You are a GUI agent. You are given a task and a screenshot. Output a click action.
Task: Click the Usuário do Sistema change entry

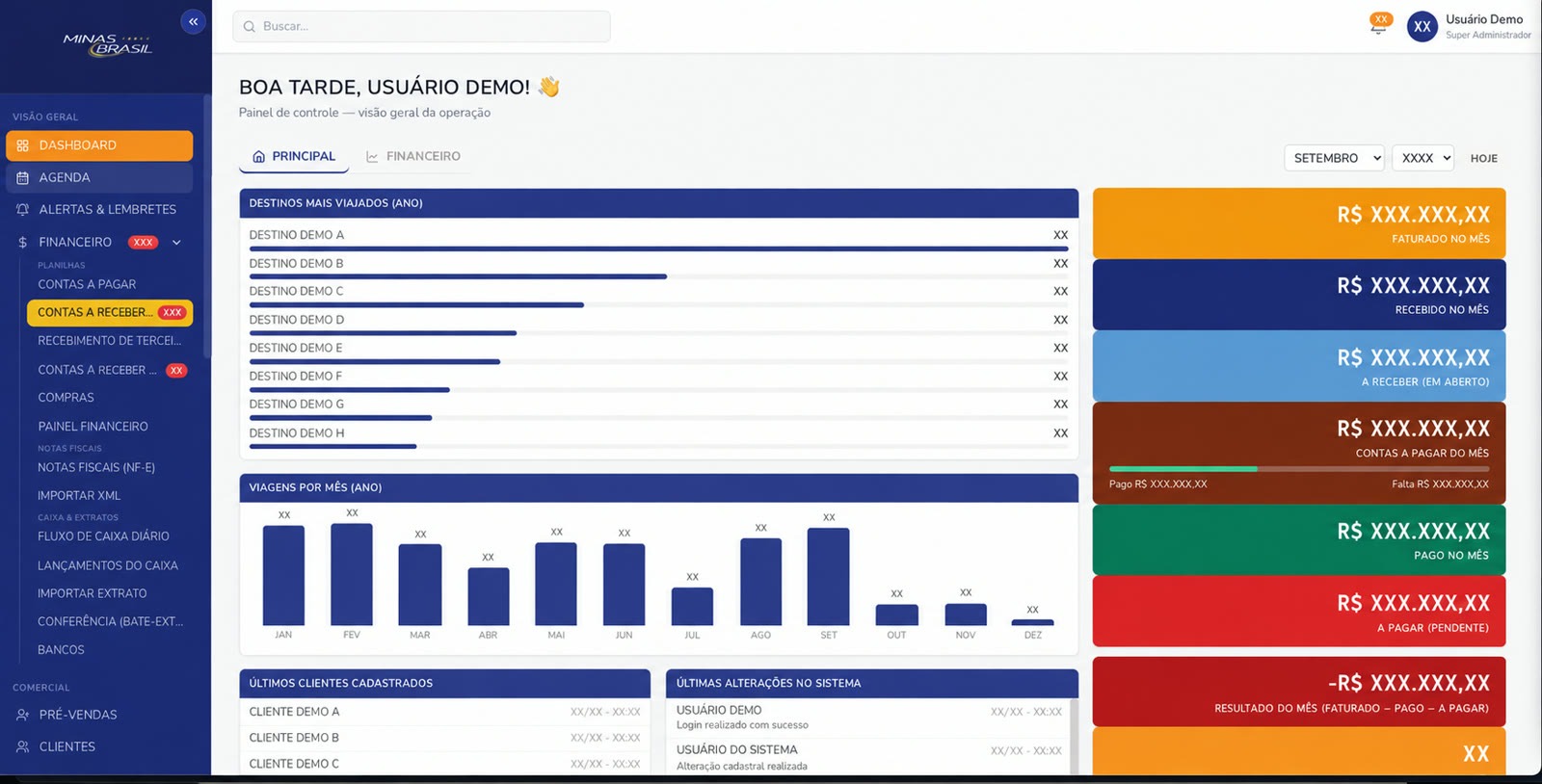coord(868,757)
